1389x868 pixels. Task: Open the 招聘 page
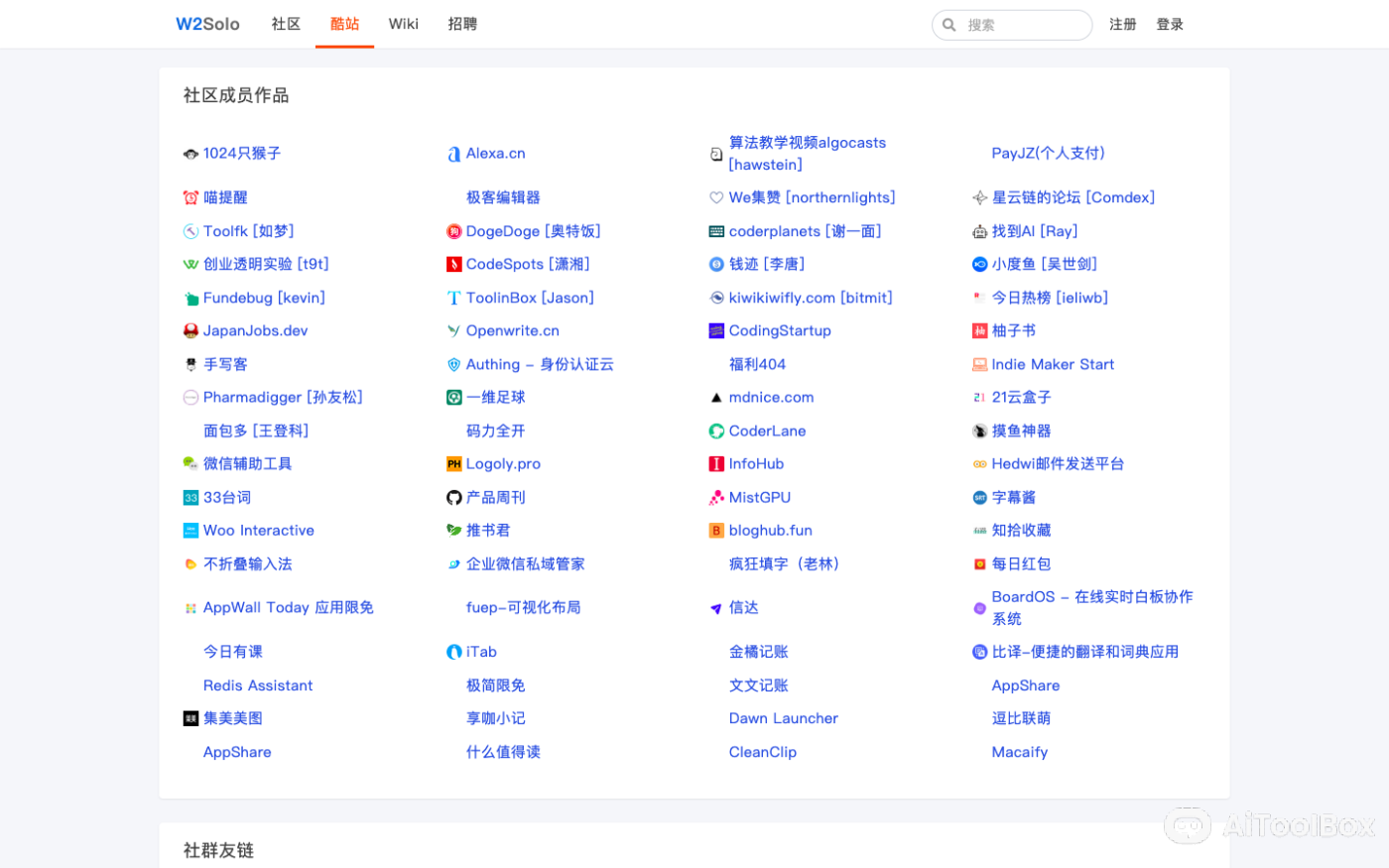click(461, 24)
